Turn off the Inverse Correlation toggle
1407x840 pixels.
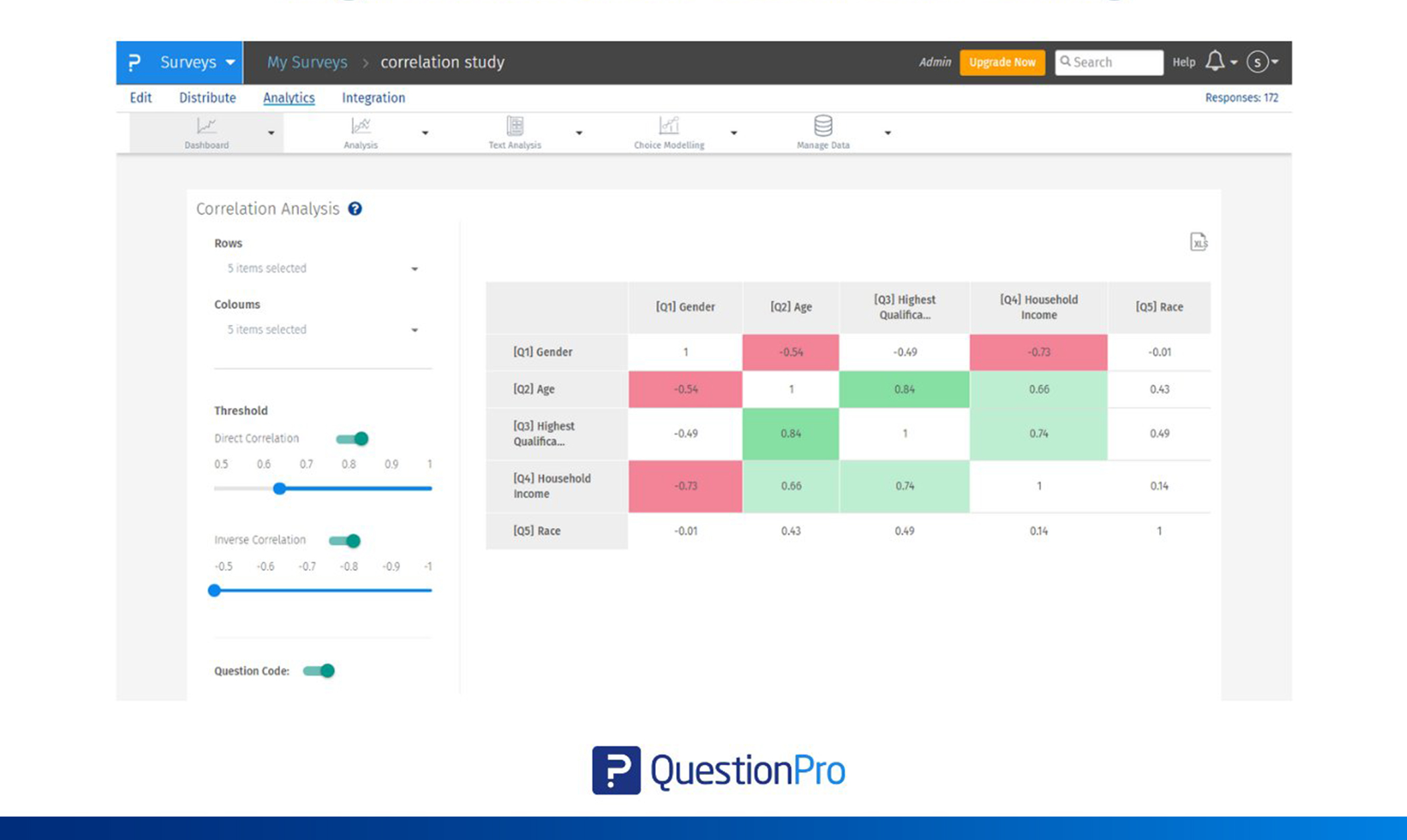pyautogui.click(x=346, y=541)
